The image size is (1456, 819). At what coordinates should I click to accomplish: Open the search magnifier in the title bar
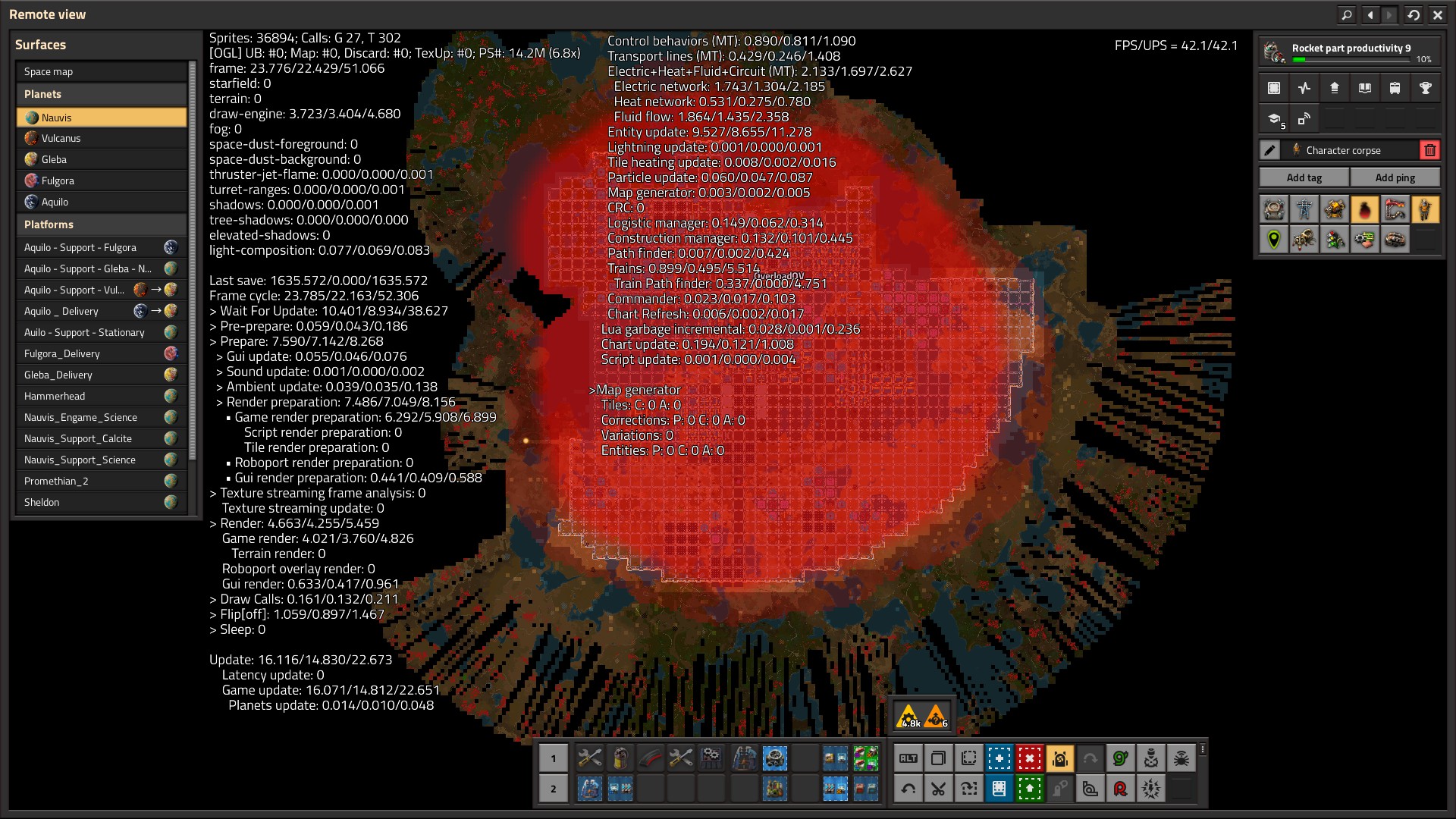[1347, 14]
